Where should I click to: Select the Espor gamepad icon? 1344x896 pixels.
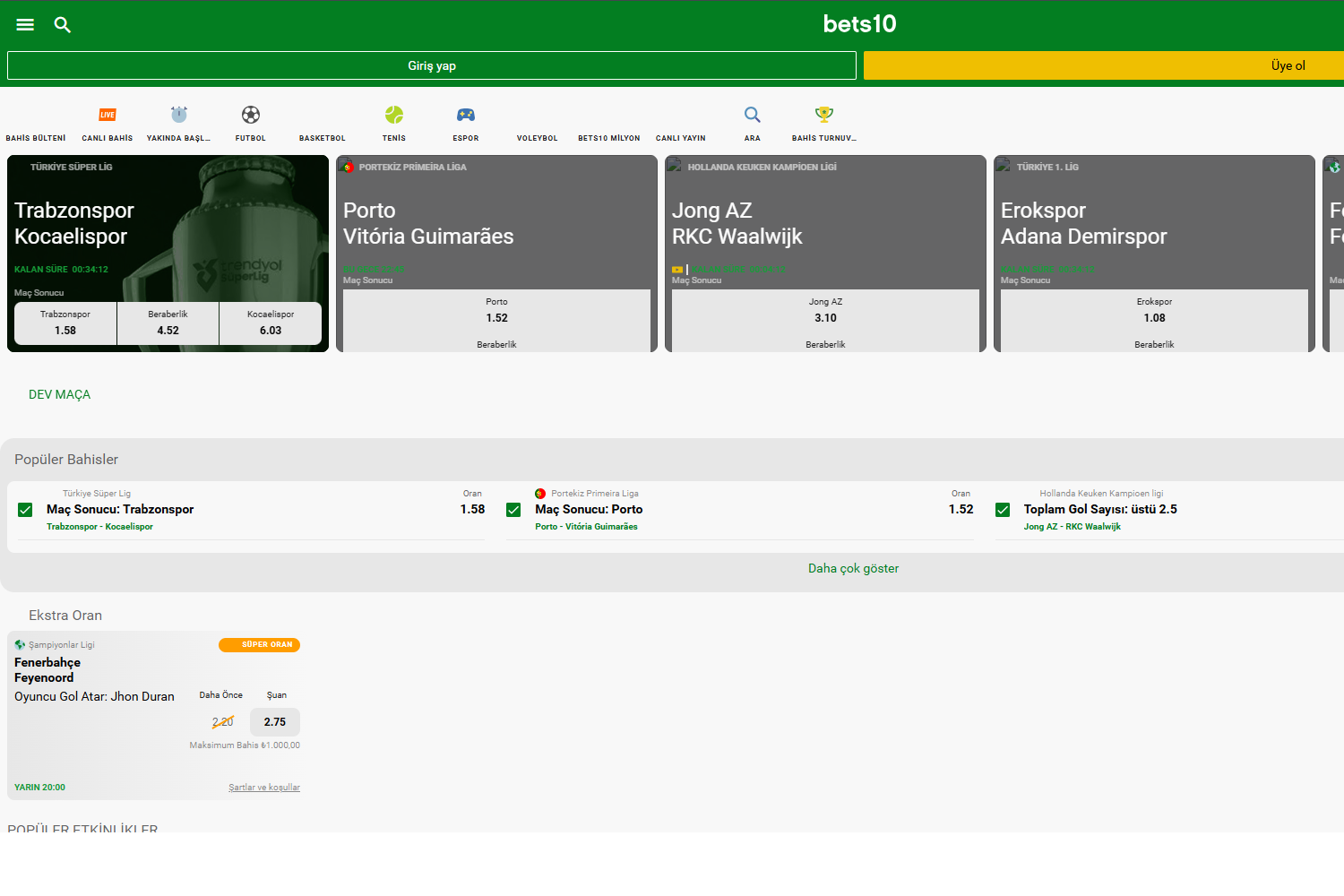click(x=466, y=116)
